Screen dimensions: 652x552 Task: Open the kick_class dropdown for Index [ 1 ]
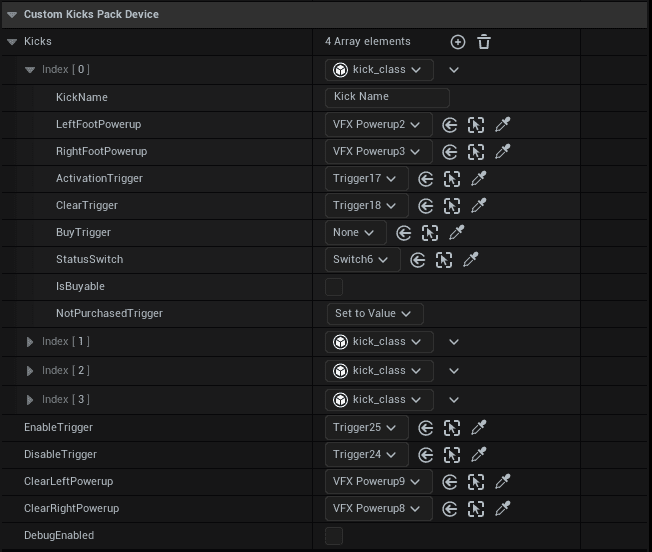tap(379, 342)
